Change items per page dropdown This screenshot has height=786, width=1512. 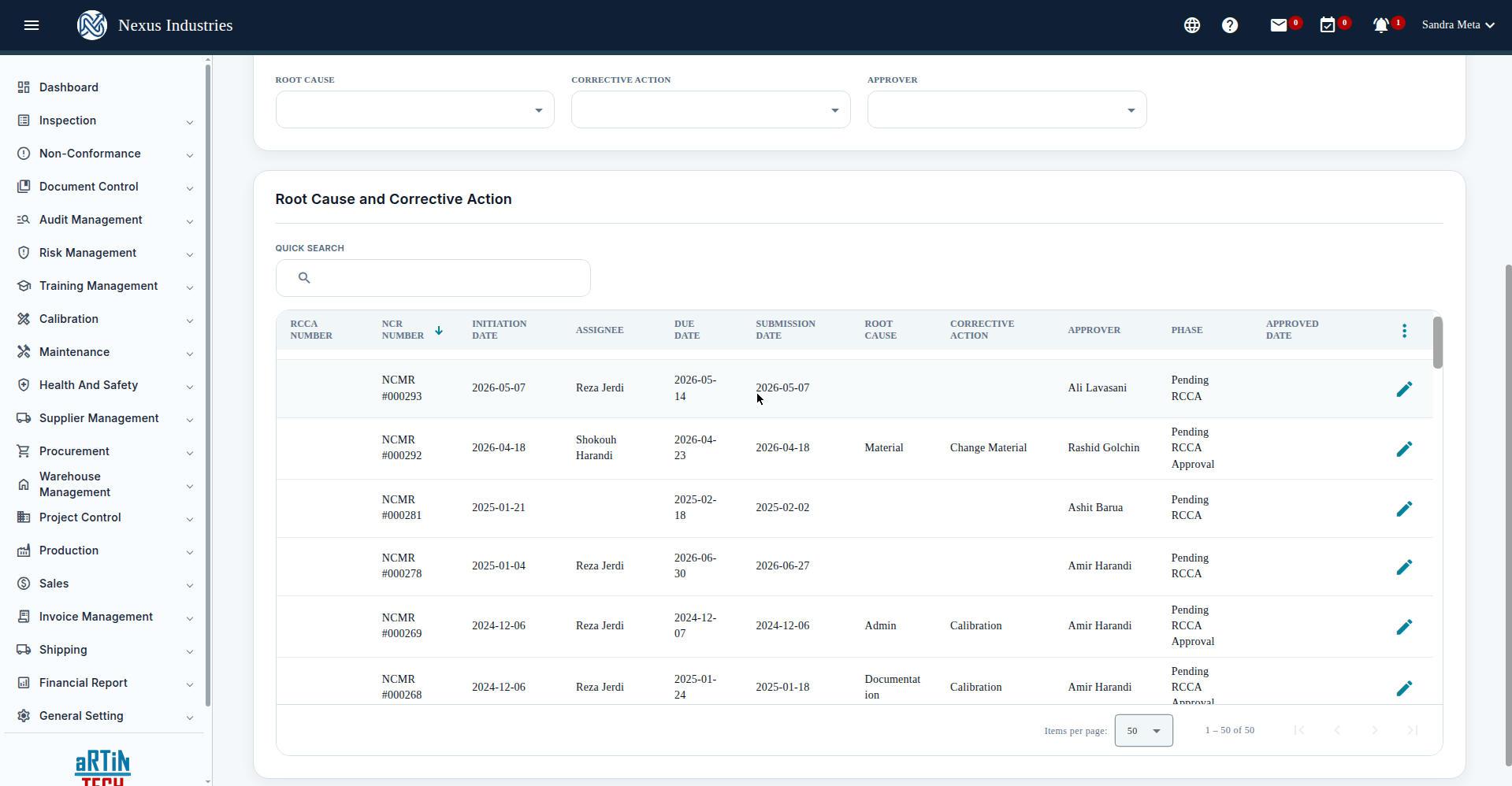point(1144,731)
